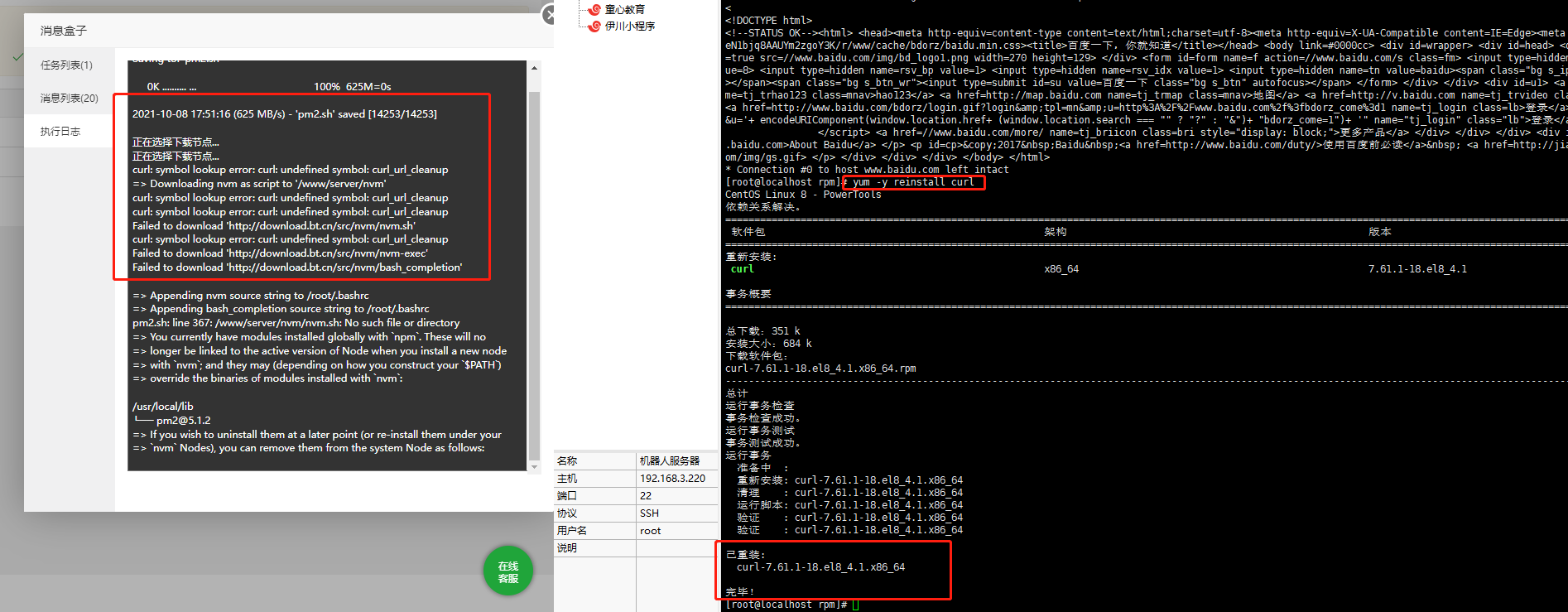This screenshot has height=612, width=1568.
Task: Click the 协议 property label
Action: [x=567, y=513]
